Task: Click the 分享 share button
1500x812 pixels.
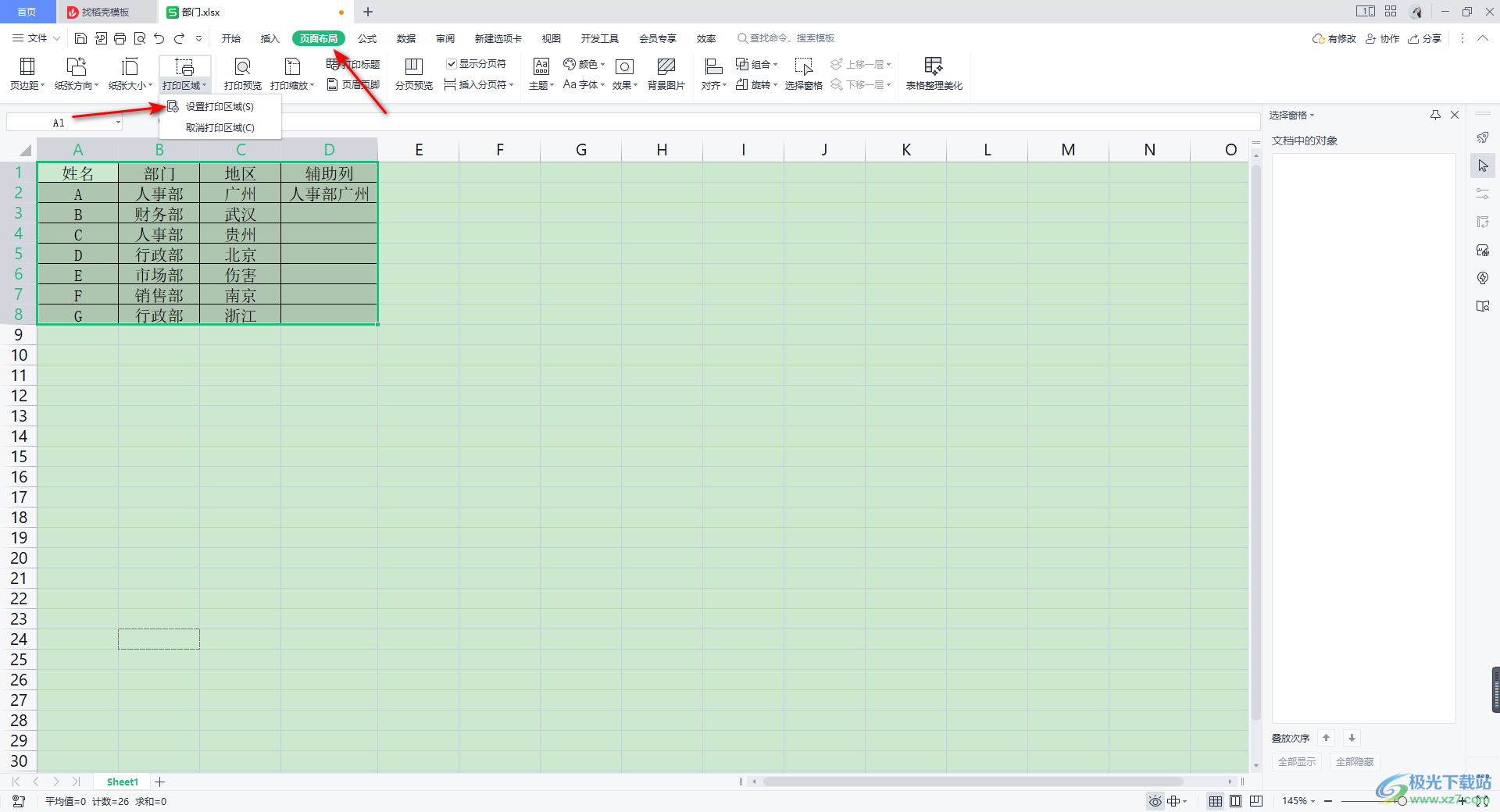Action: click(1425, 38)
